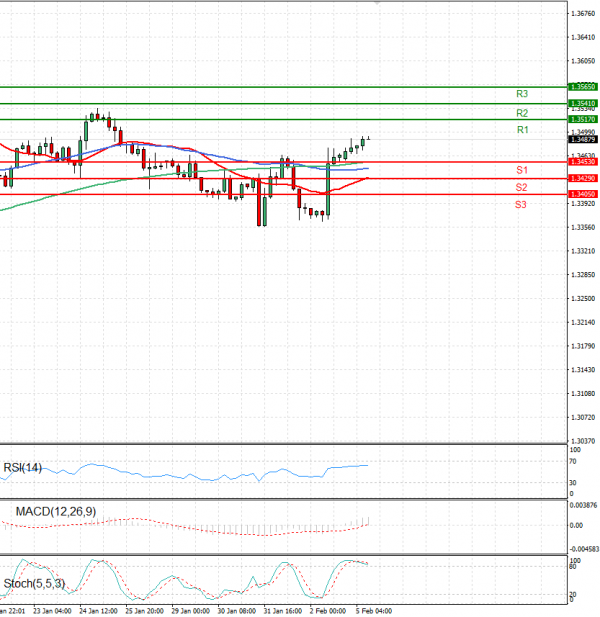Screen dimensions: 600x617
Task: Select the Stoch(5,5,3) indicator label
Action: [x=34, y=584]
